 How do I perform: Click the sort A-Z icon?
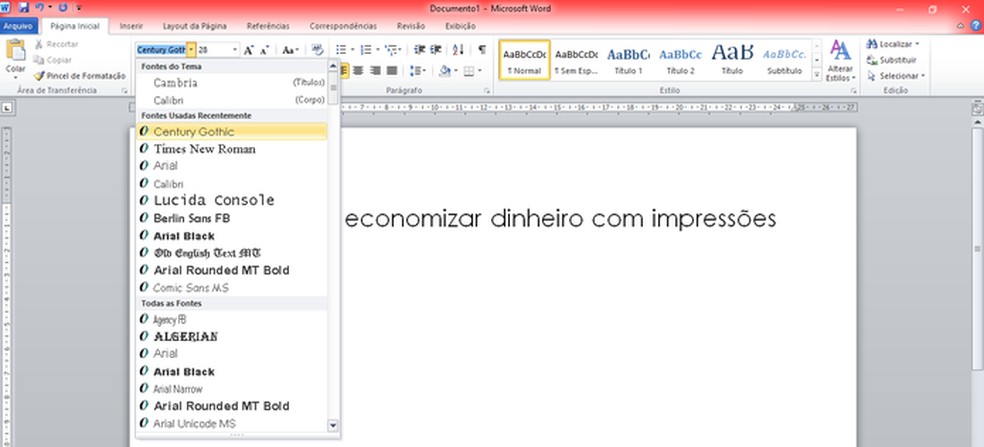[458, 50]
